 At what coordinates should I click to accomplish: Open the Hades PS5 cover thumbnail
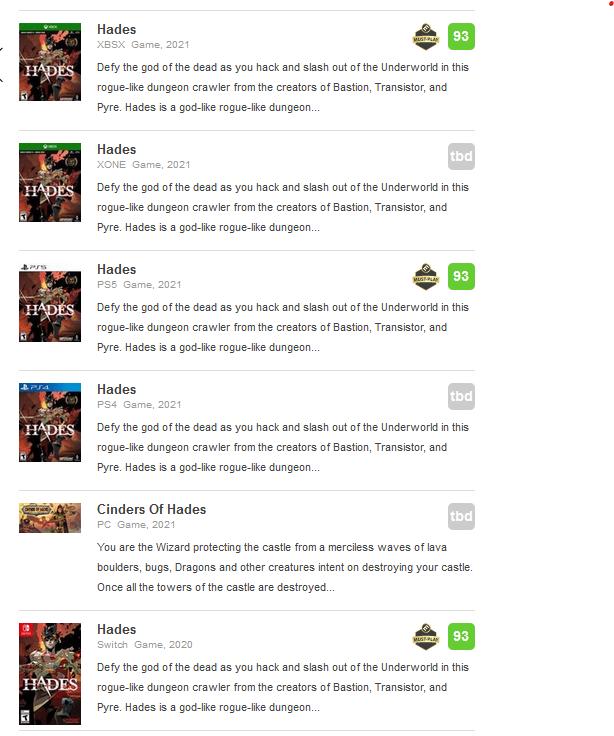[x=50, y=302]
